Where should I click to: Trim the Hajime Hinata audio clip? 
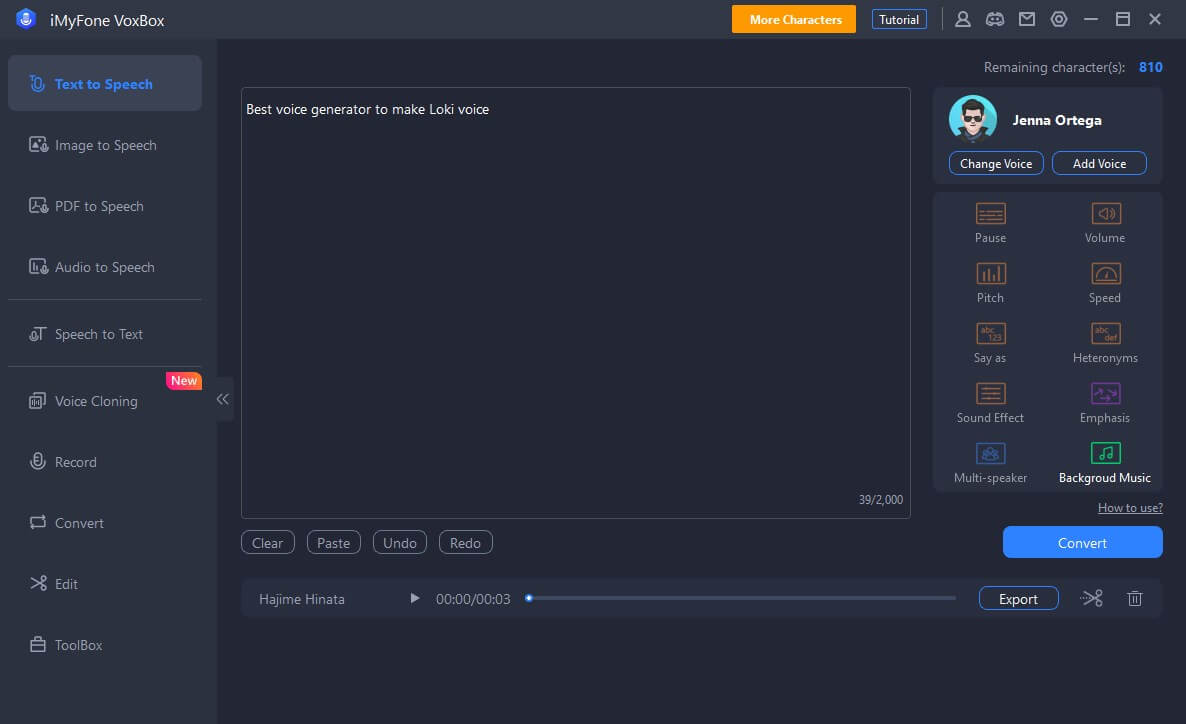coord(1091,598)
